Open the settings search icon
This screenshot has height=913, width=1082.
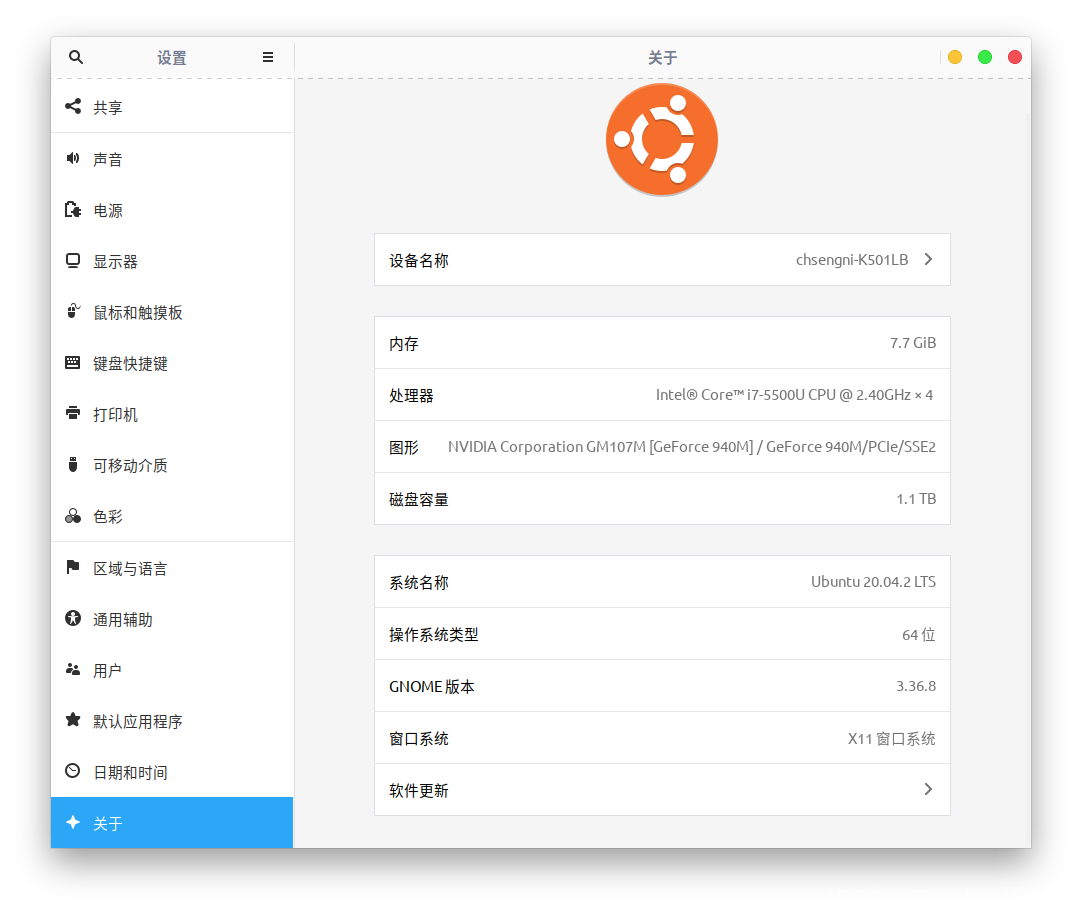click(76, 57)
